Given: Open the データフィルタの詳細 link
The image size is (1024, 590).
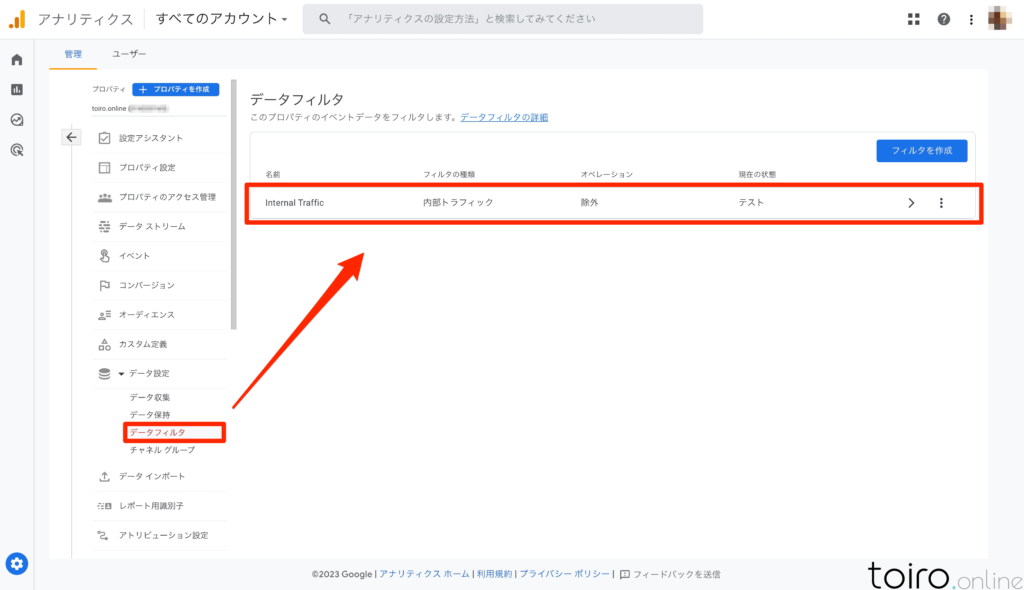Looking at the screenshot, I should click(x=504, y=117).
